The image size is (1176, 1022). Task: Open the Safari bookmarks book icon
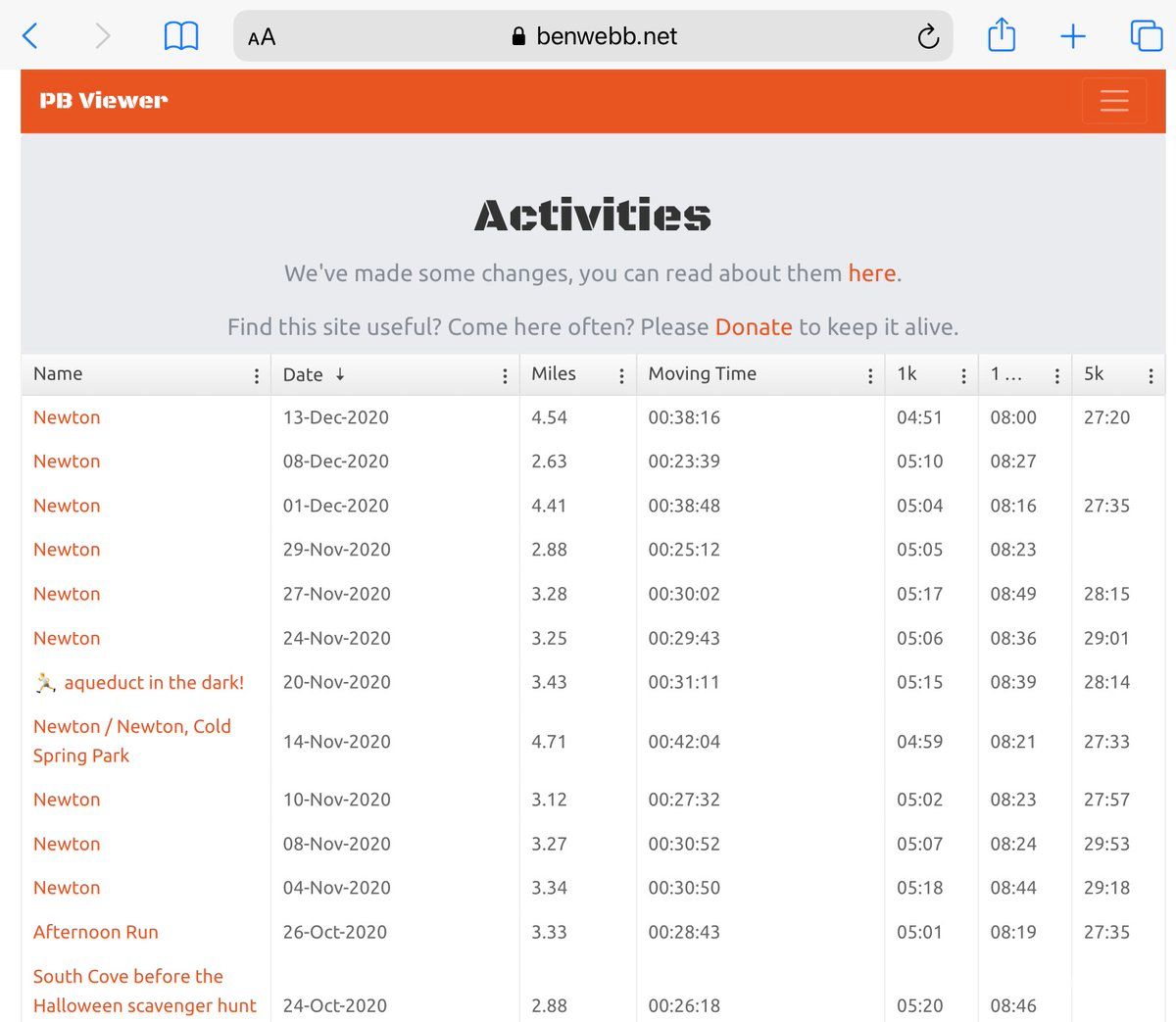click(180, 36)
